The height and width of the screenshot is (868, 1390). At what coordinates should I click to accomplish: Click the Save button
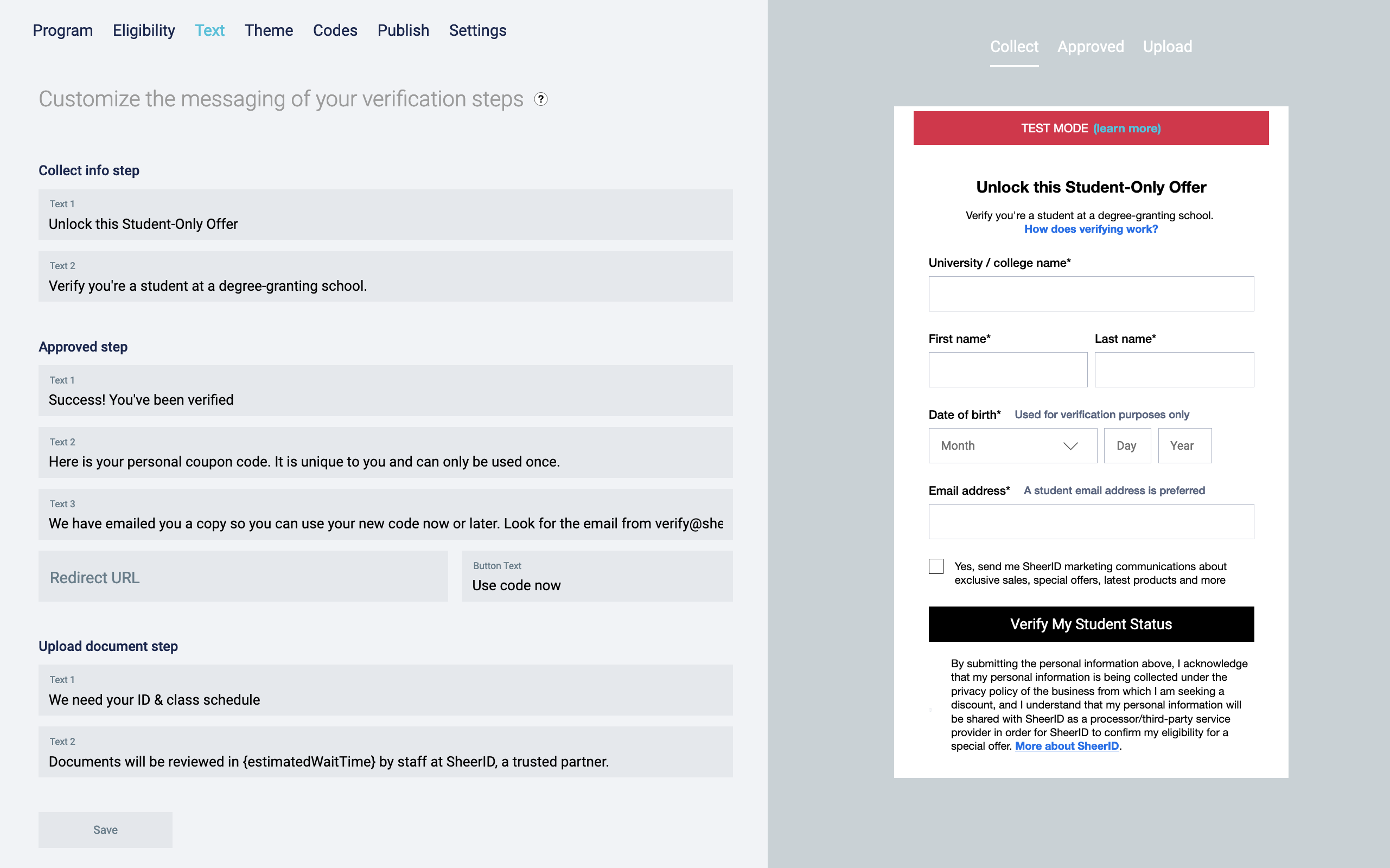(x=105, y=830)
